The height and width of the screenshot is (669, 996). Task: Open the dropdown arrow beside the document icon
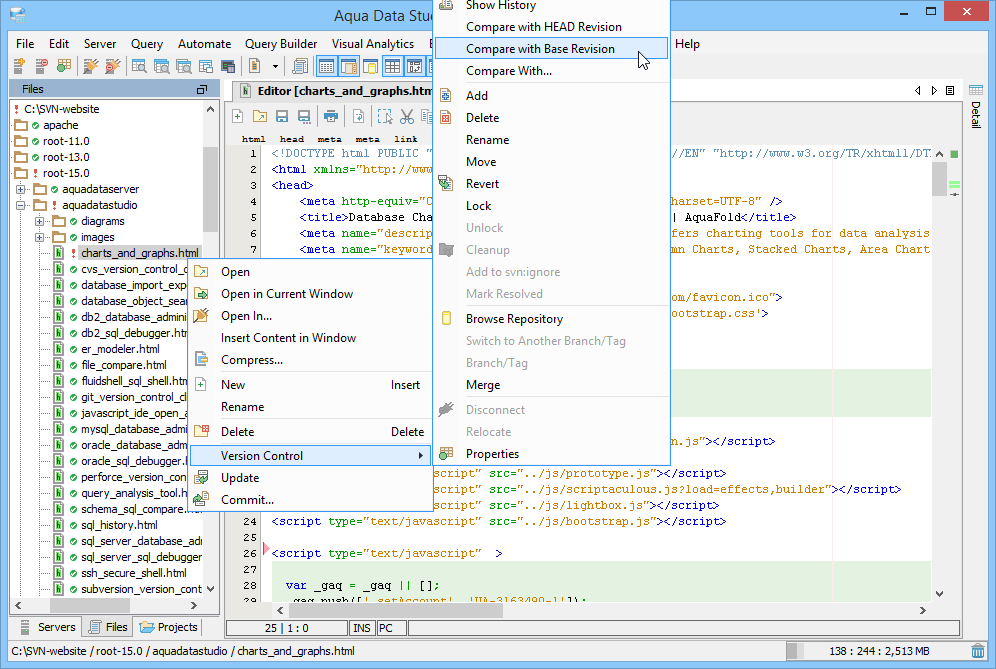click(x=275, y=66)
